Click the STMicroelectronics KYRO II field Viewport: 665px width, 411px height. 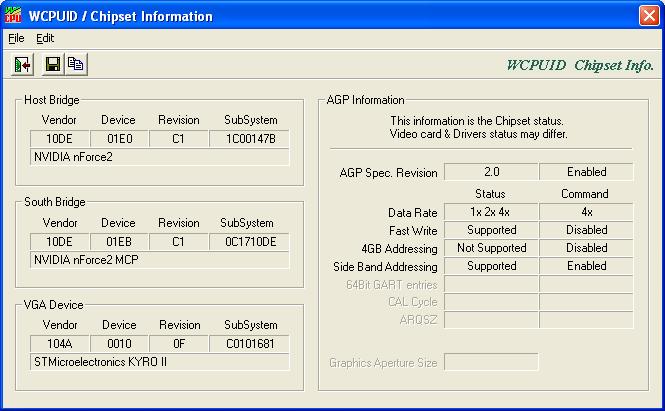(160, 362)
